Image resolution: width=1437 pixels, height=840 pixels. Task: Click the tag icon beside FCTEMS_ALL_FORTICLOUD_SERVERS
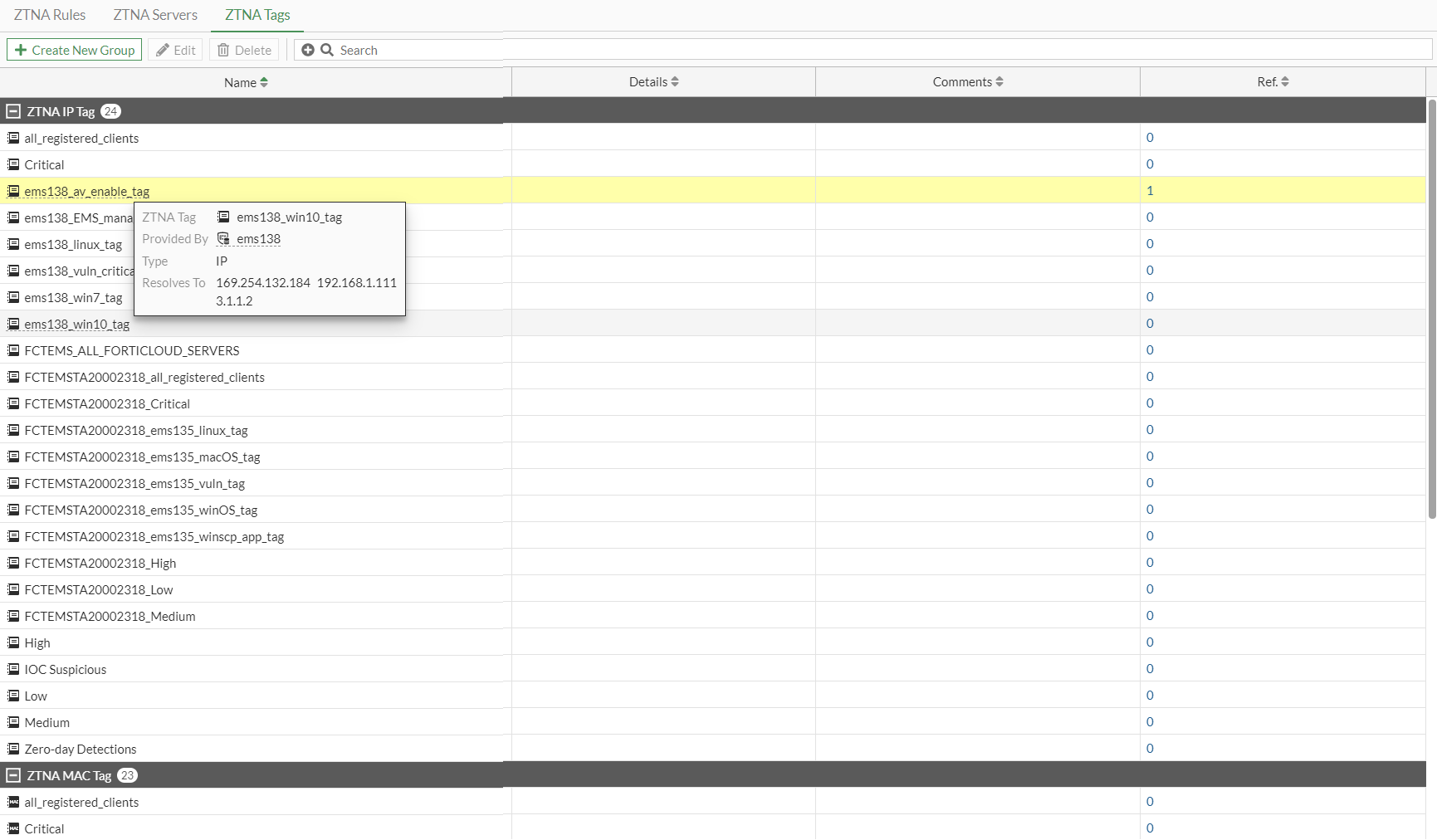pyautogui.click(x=12, y=349)
